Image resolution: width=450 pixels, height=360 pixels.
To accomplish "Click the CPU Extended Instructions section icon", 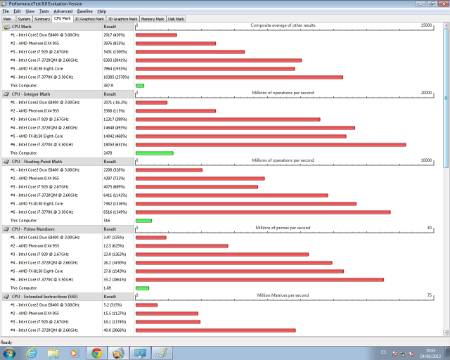I will 6,296.
